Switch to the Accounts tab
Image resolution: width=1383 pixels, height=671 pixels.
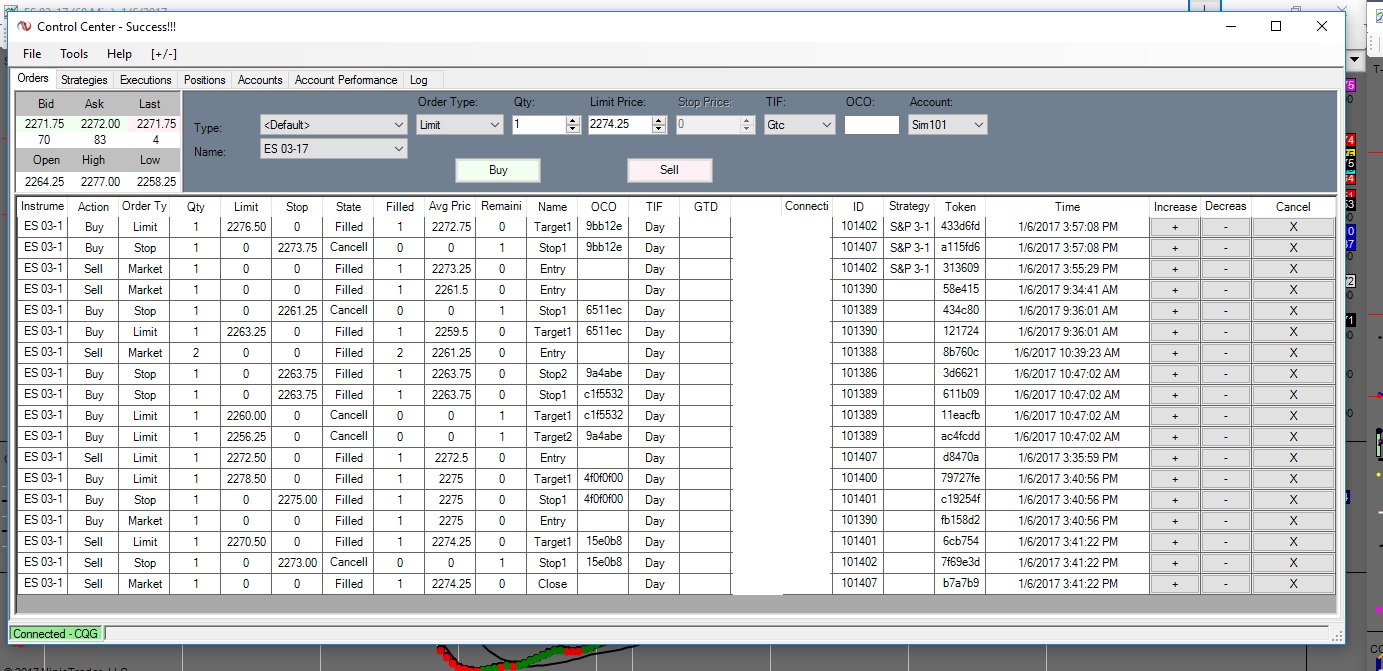(260, 80)
